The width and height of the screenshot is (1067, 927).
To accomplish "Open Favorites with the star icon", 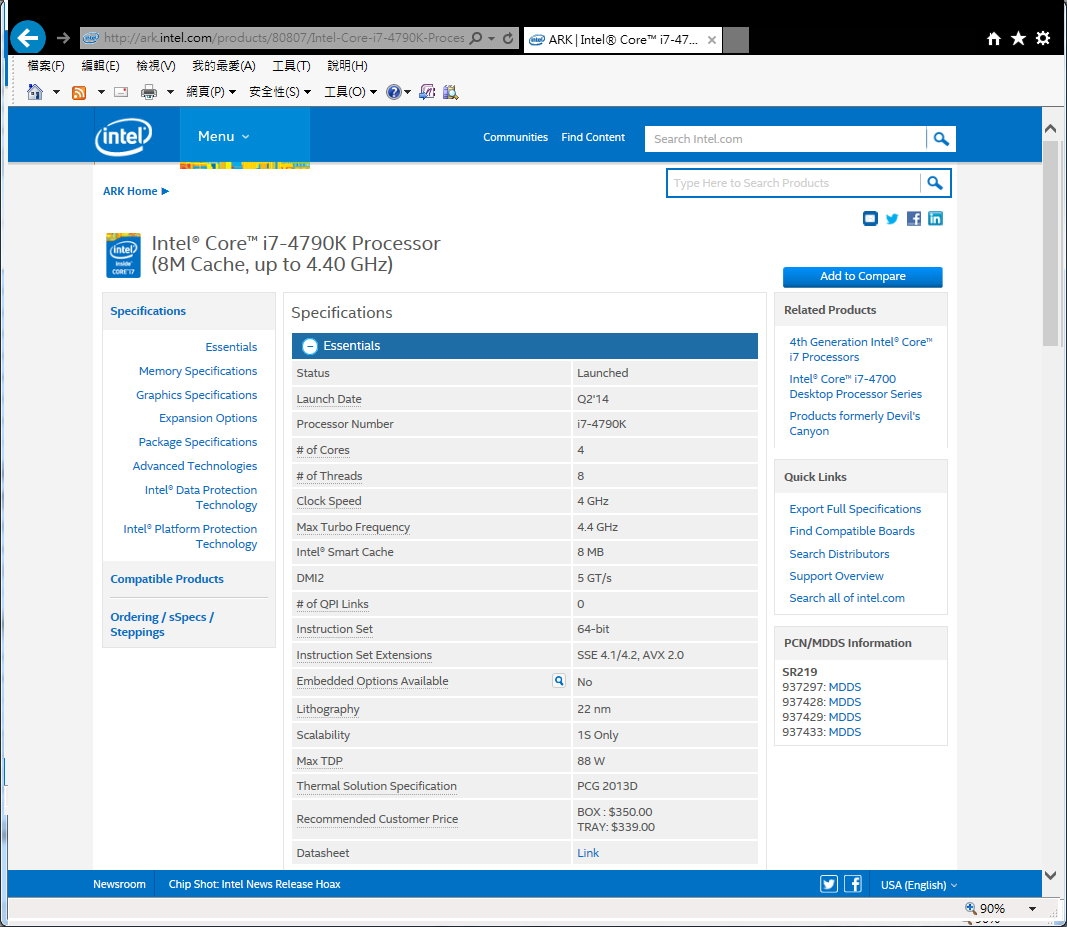I will tap(1018, 39).
